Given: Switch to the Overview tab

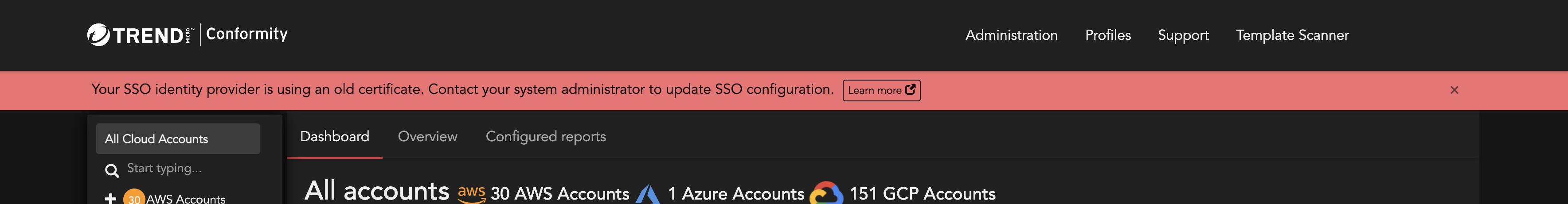Looking at the screenshot, I should (x=427, y=137).
